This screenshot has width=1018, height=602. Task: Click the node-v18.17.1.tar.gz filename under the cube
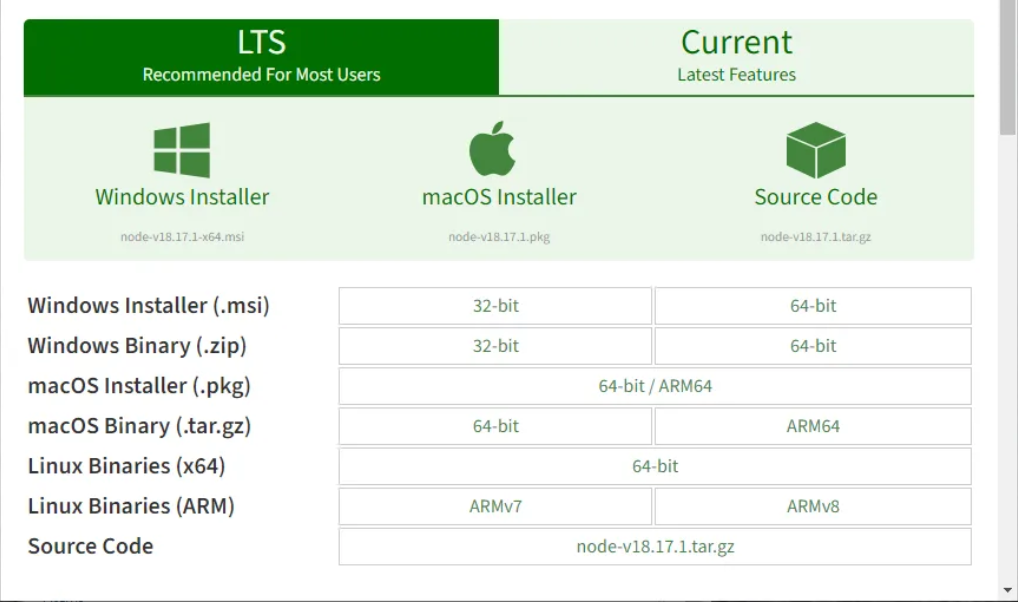pyautogui.click(x=815, y=237)
